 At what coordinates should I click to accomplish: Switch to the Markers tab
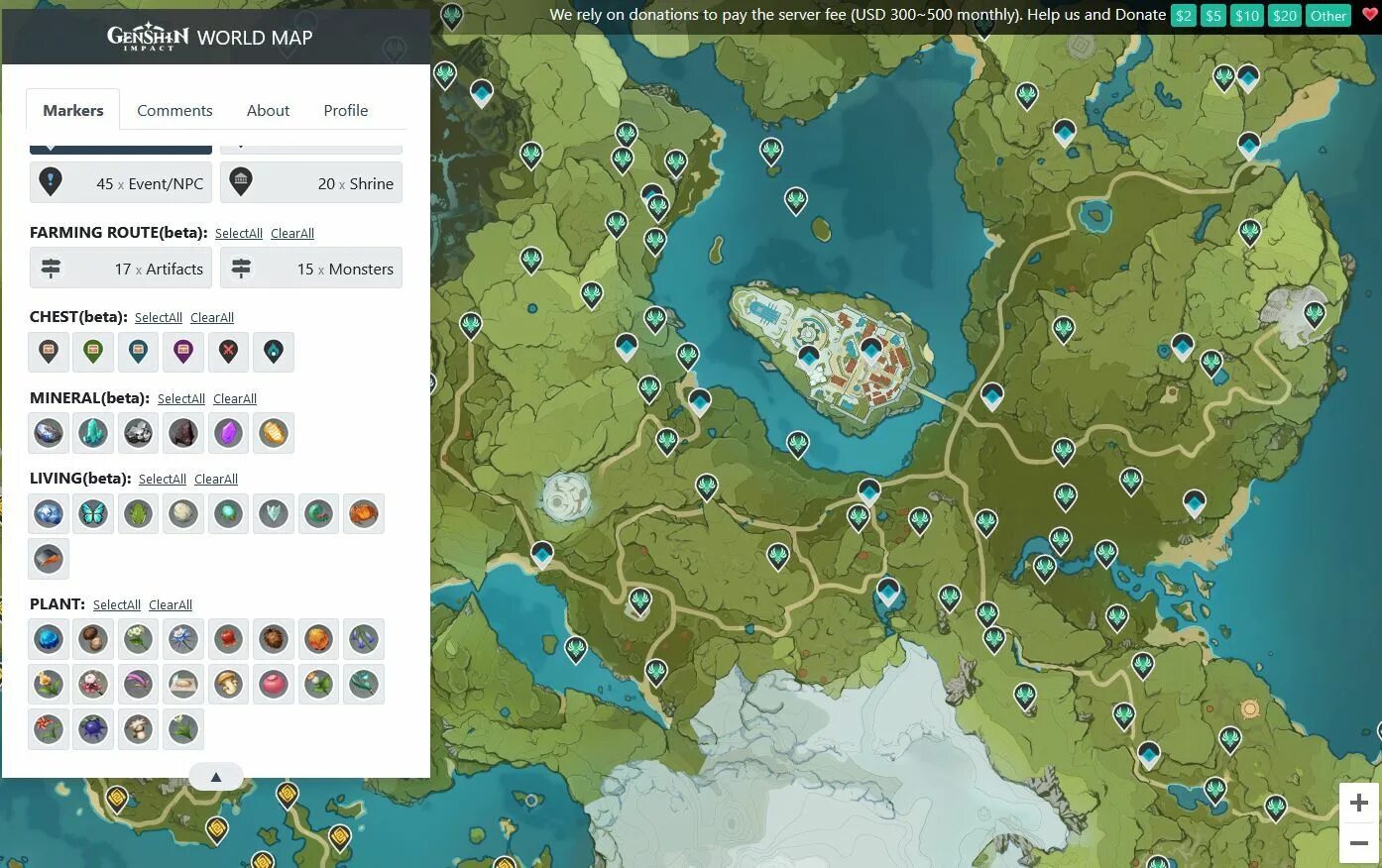[x=73, y=110]
